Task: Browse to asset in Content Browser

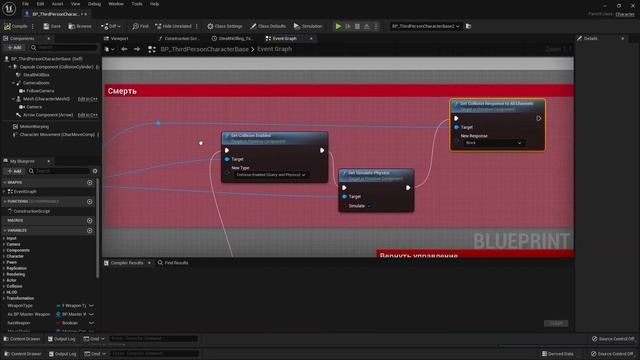Action: 80,26
